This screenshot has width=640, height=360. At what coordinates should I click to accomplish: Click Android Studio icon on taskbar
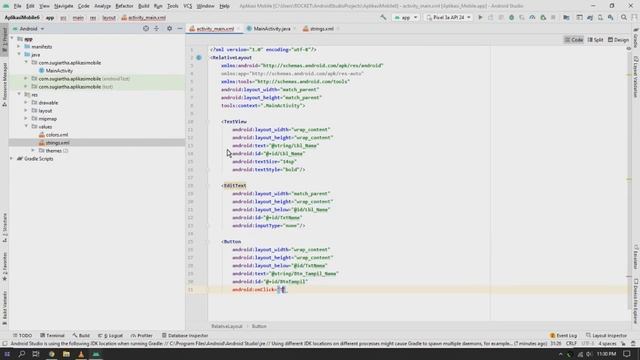[96, 354]
